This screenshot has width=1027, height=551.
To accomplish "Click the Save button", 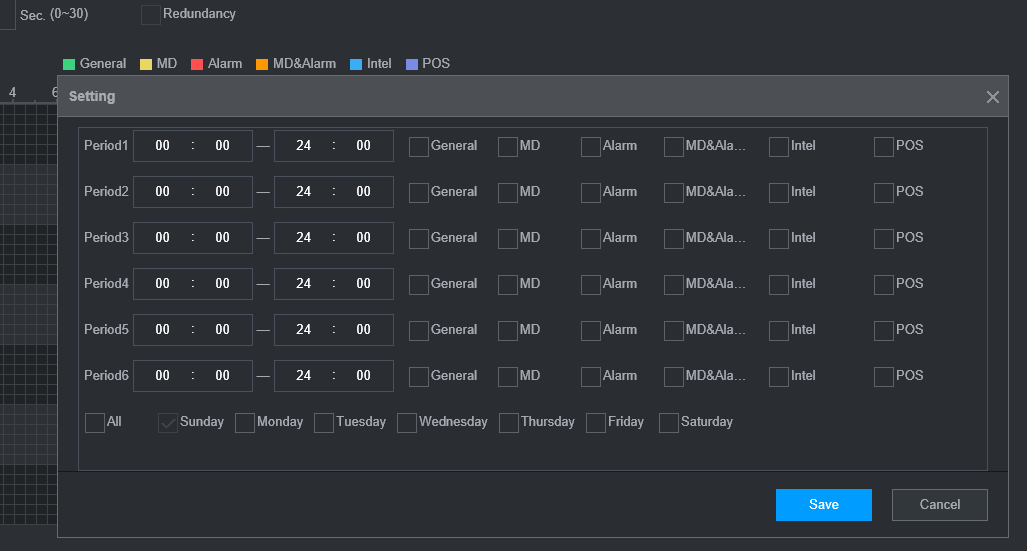I will [x=823, y=505].
